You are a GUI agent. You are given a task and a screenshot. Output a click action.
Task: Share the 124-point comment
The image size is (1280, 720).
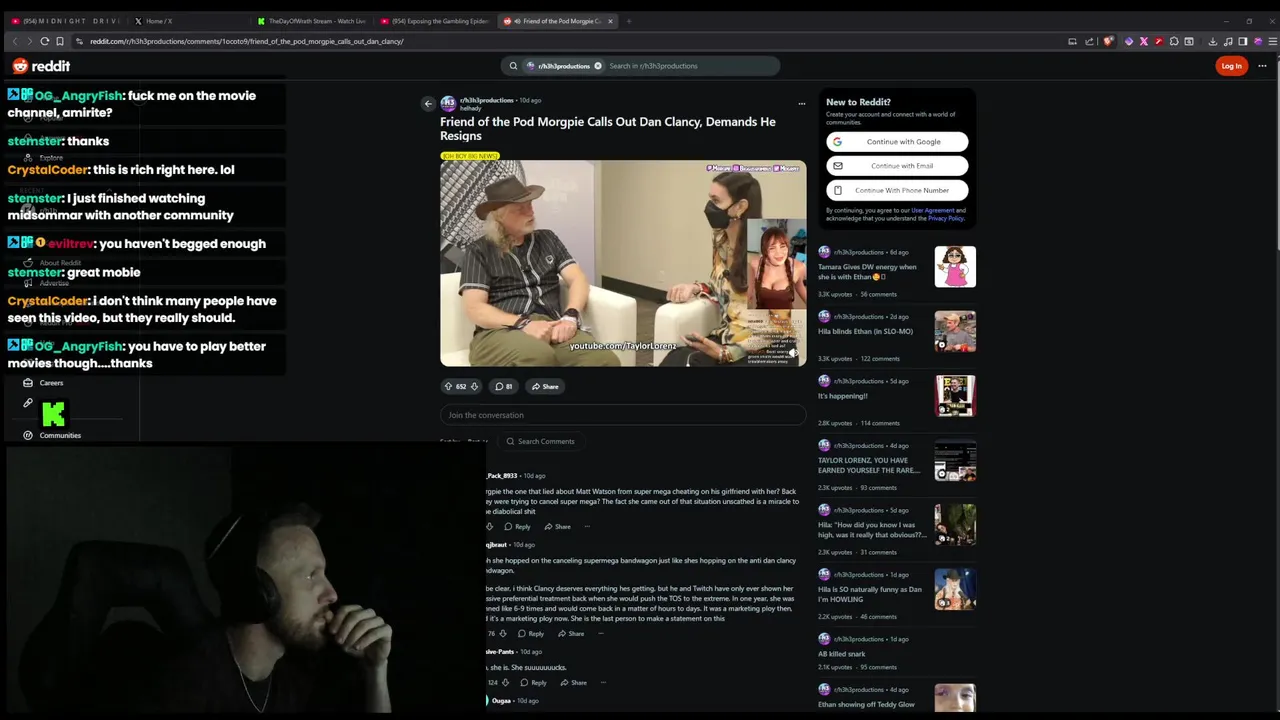click(573, 682)
